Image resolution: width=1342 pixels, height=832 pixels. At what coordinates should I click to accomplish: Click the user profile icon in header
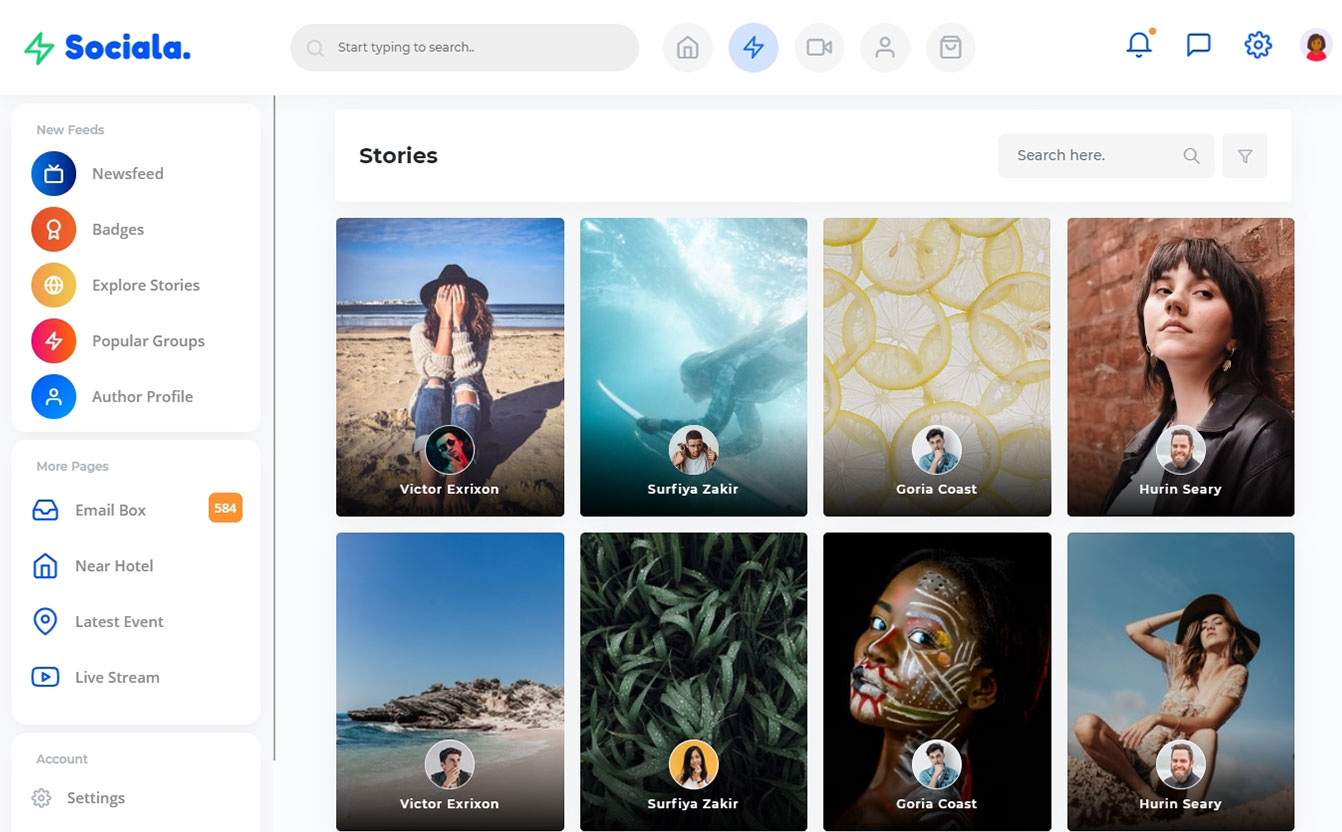[x=885, y=48]
